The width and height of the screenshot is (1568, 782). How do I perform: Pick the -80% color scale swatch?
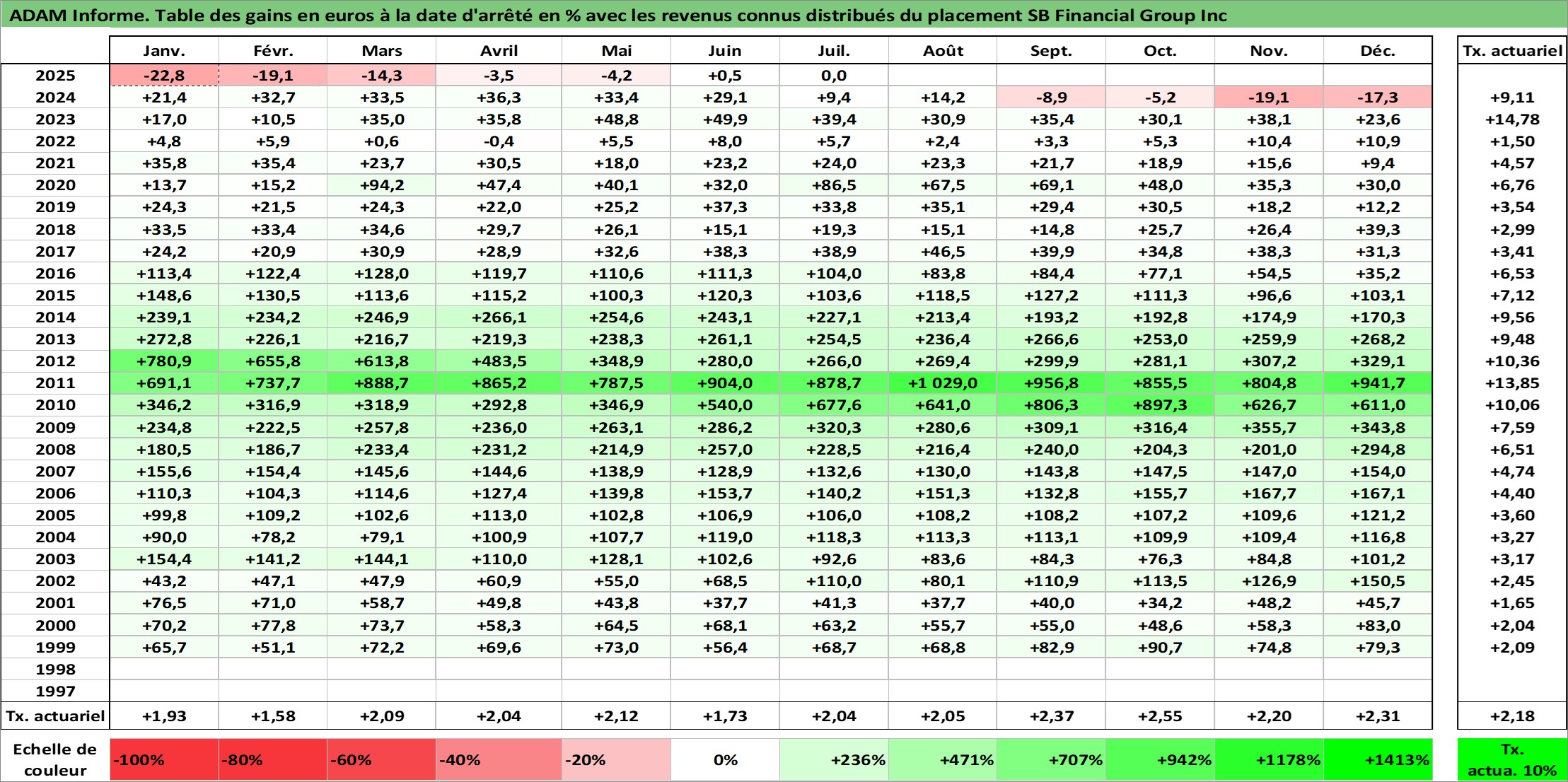[273, 759]
